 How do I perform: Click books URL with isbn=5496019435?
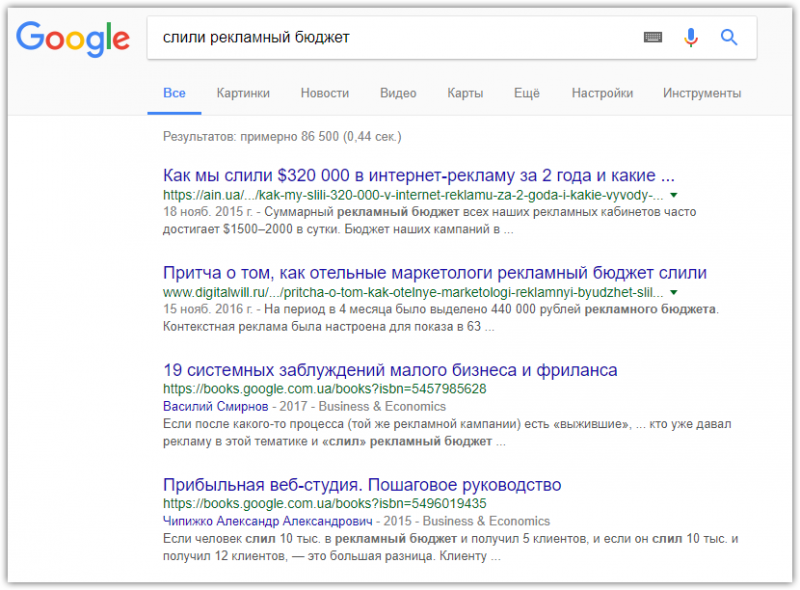point(324,504)
